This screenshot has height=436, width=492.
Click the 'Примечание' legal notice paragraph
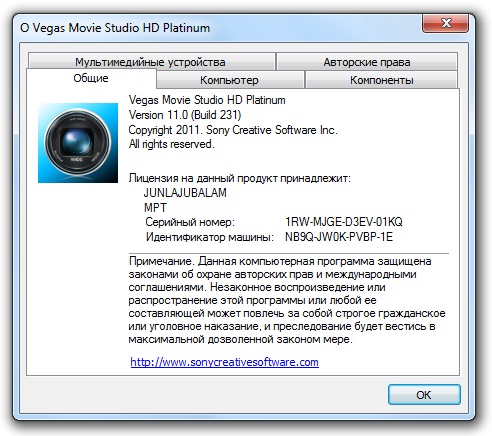coord(287,300)
